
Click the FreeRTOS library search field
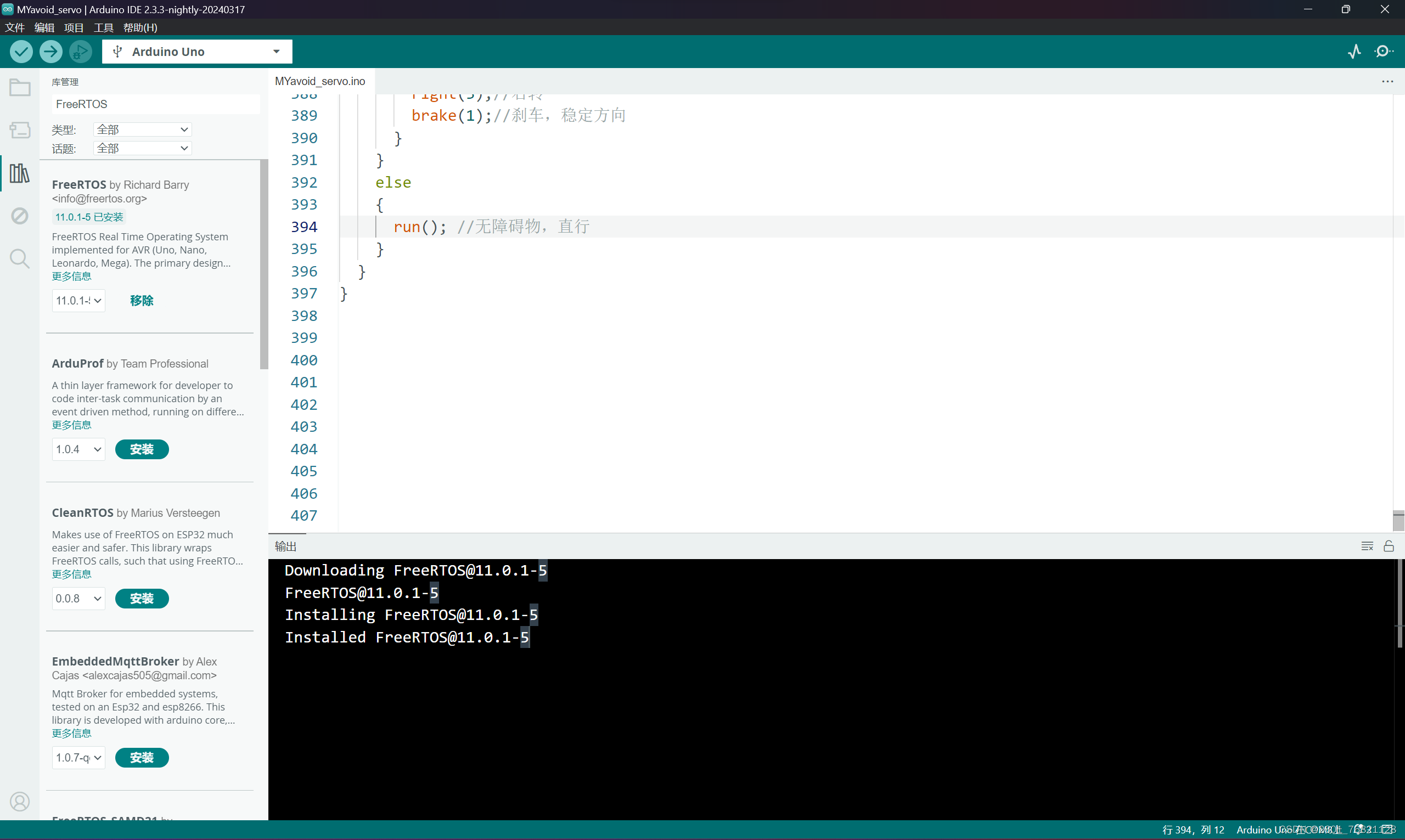(x=155, y=104)
